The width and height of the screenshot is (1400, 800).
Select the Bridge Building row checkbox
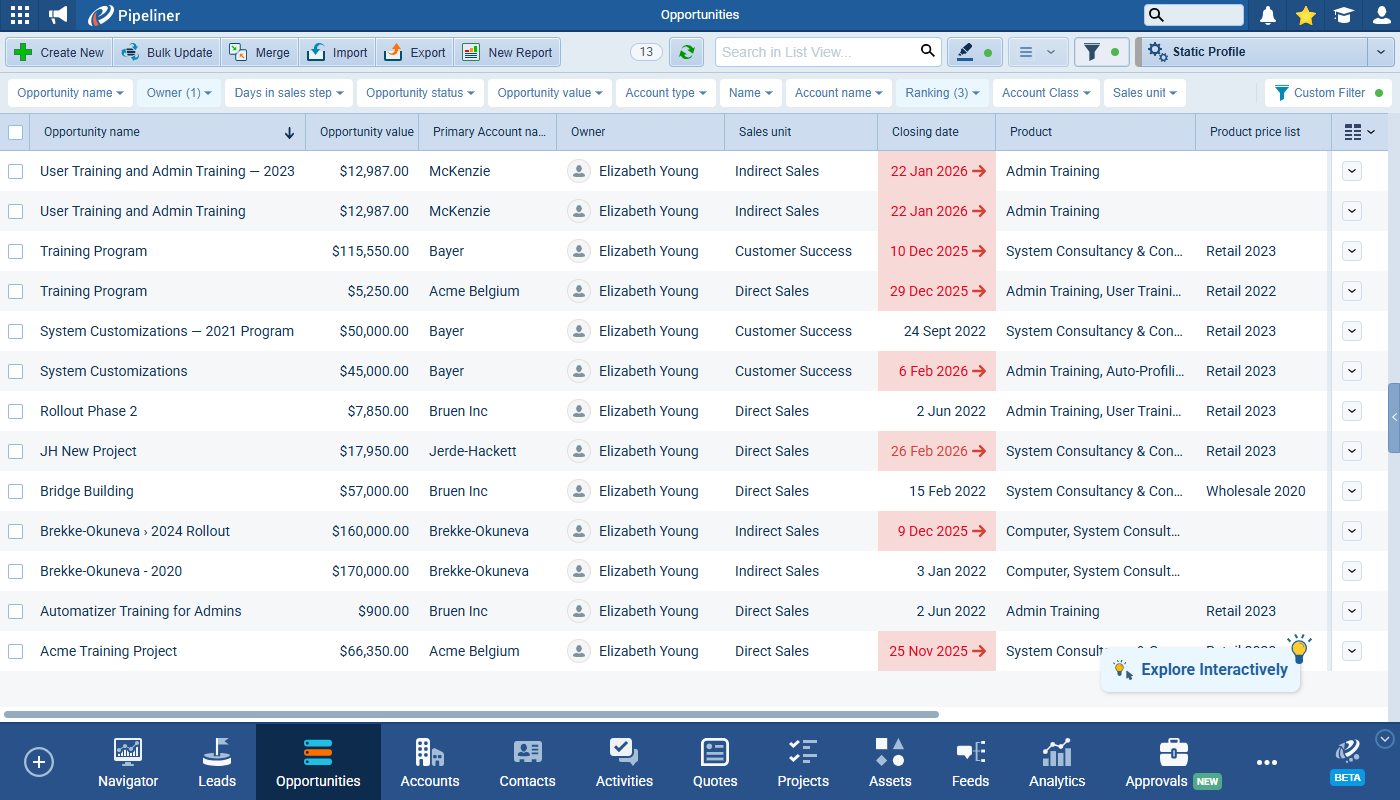tap(16, 491)
